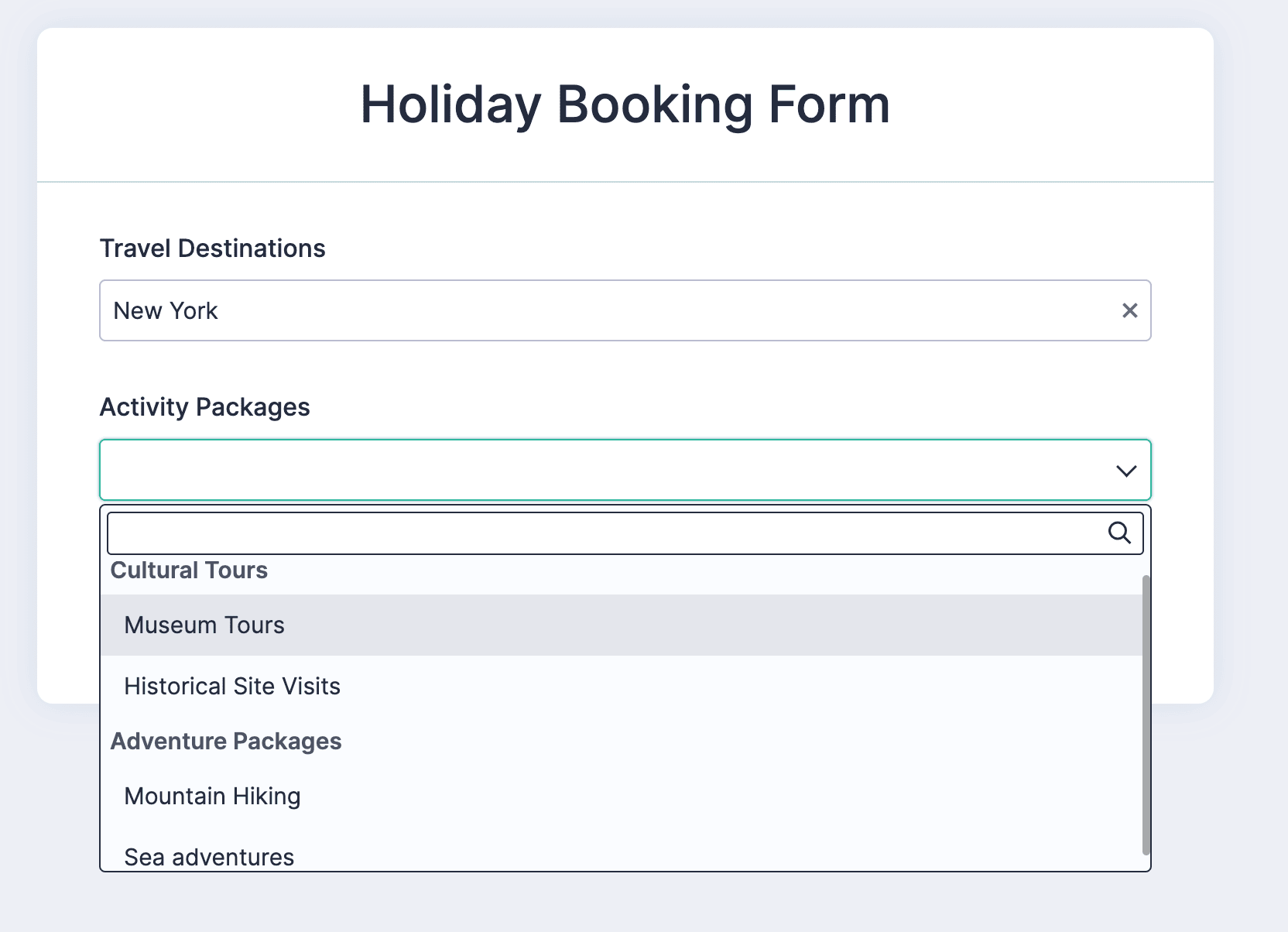Click the Adventure Packages group header

tap(226, 741)
